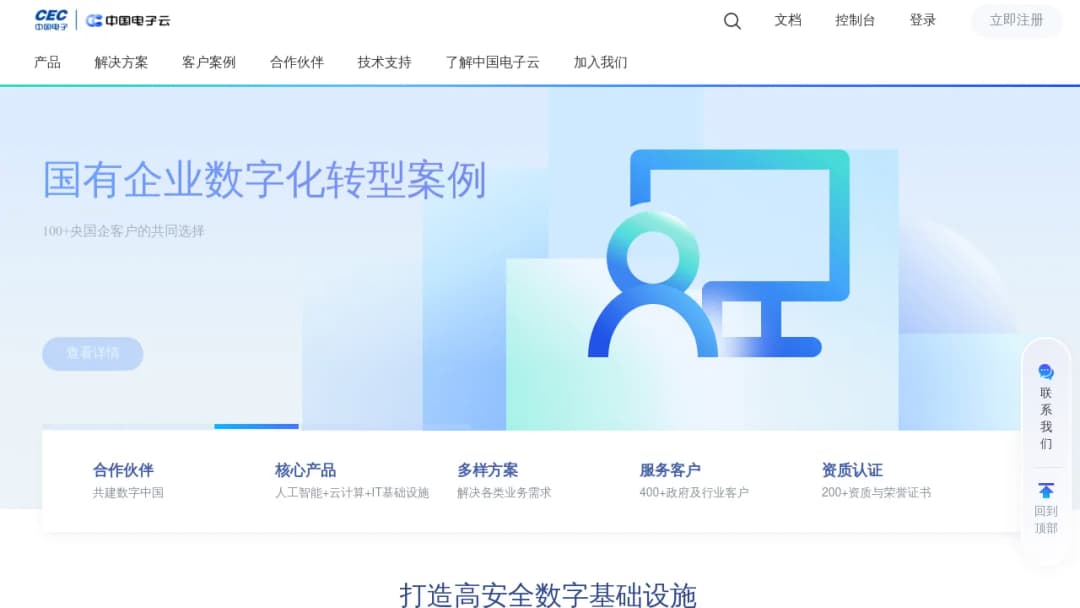
Task: Click 人工智能+云计算+IT基础设施 description
Action: pos(352,492)
